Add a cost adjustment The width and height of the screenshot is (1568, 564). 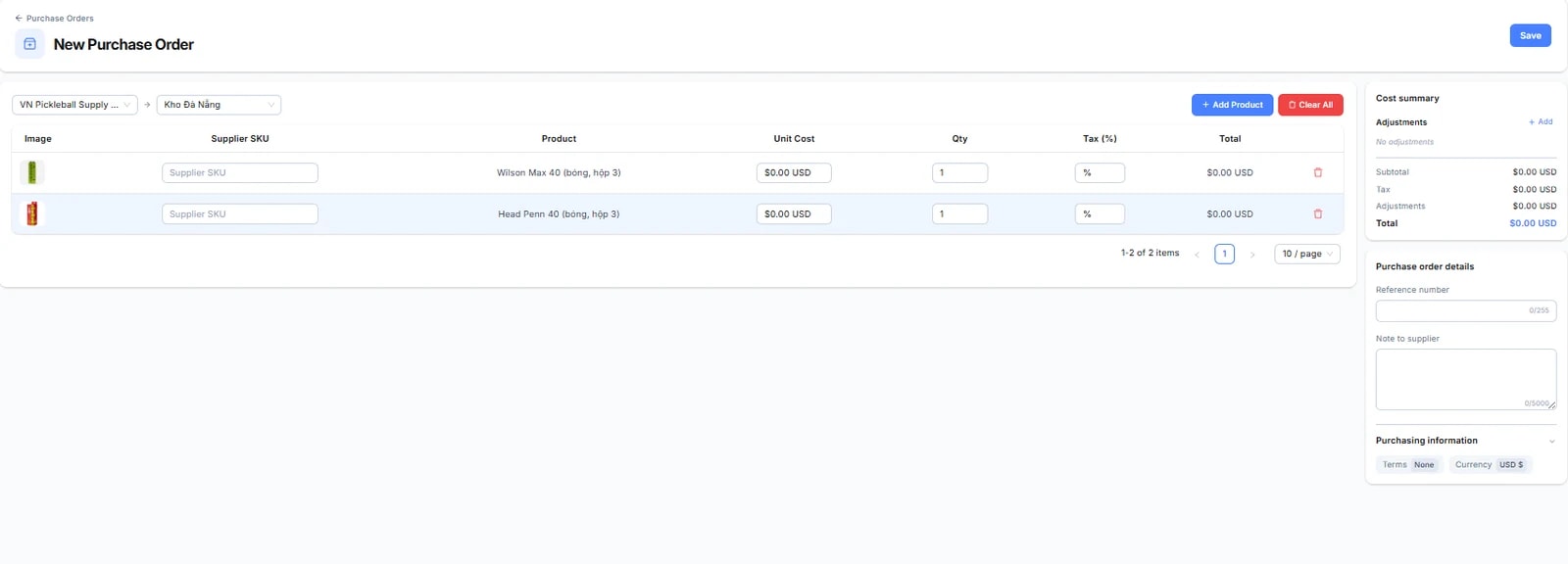point(1541,122)
